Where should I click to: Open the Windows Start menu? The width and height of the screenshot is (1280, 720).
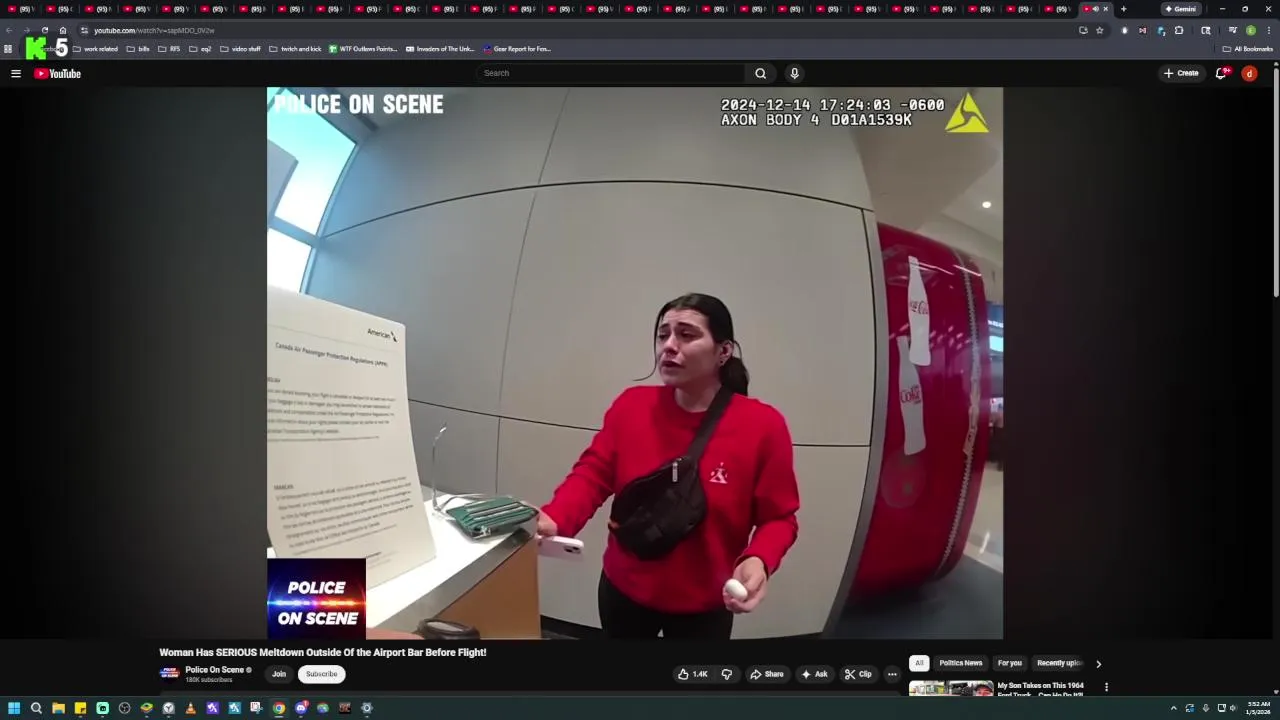[14, 708]
